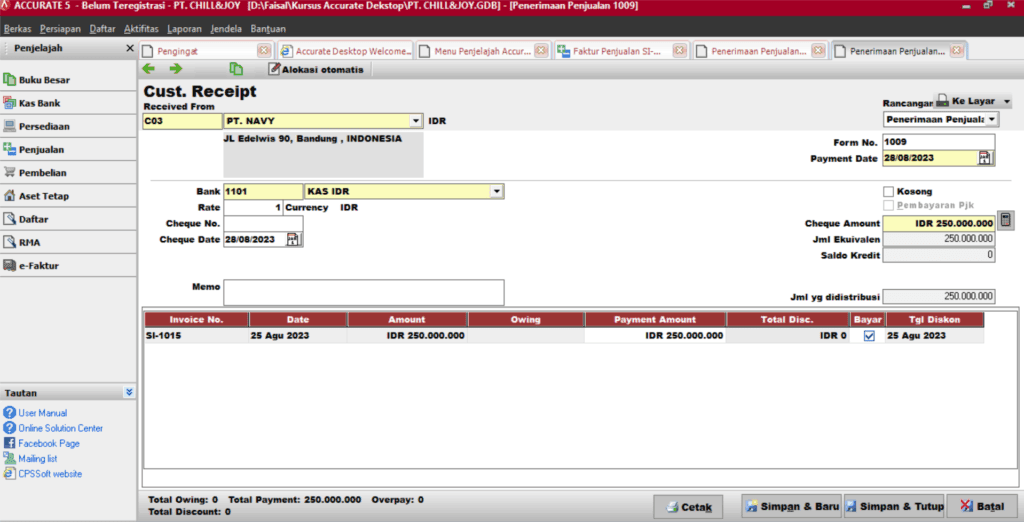Click the Simpan & Tutup button
This screenshot has height=522, width=1024.
[893, 506]
